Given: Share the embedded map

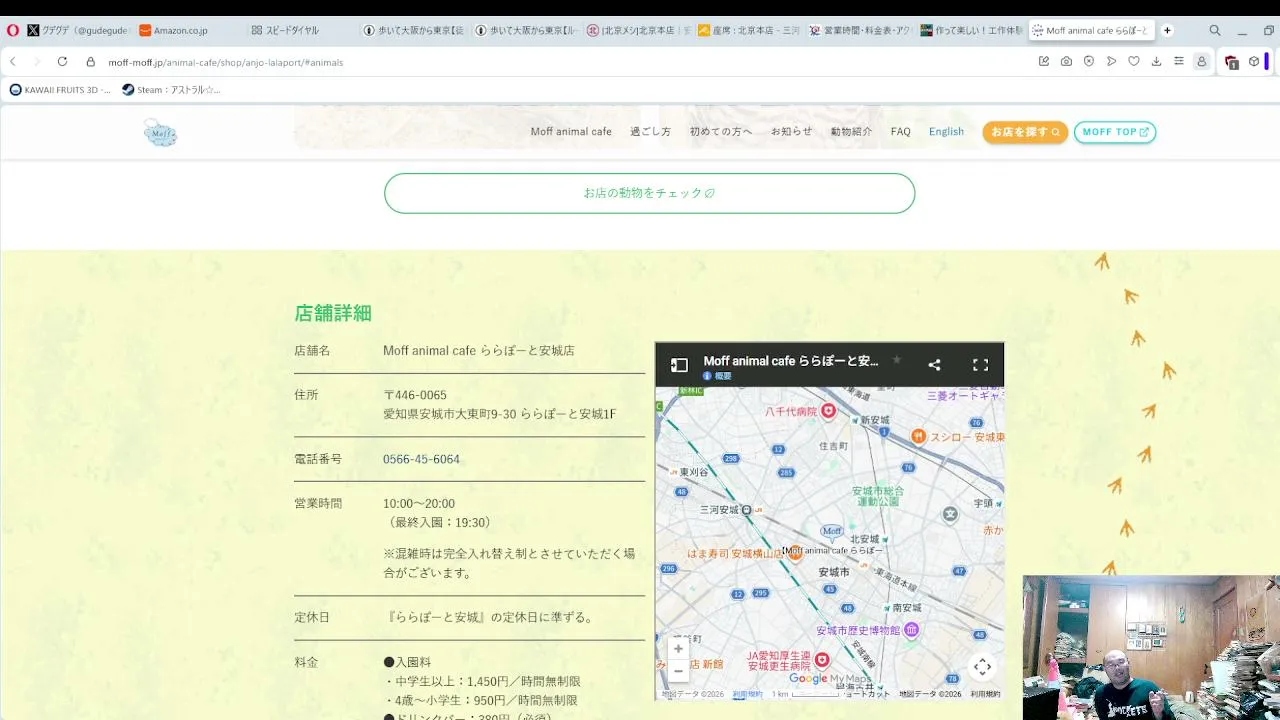Looking at the screenshot, I should pyautogui.click(x=934, y=365).
